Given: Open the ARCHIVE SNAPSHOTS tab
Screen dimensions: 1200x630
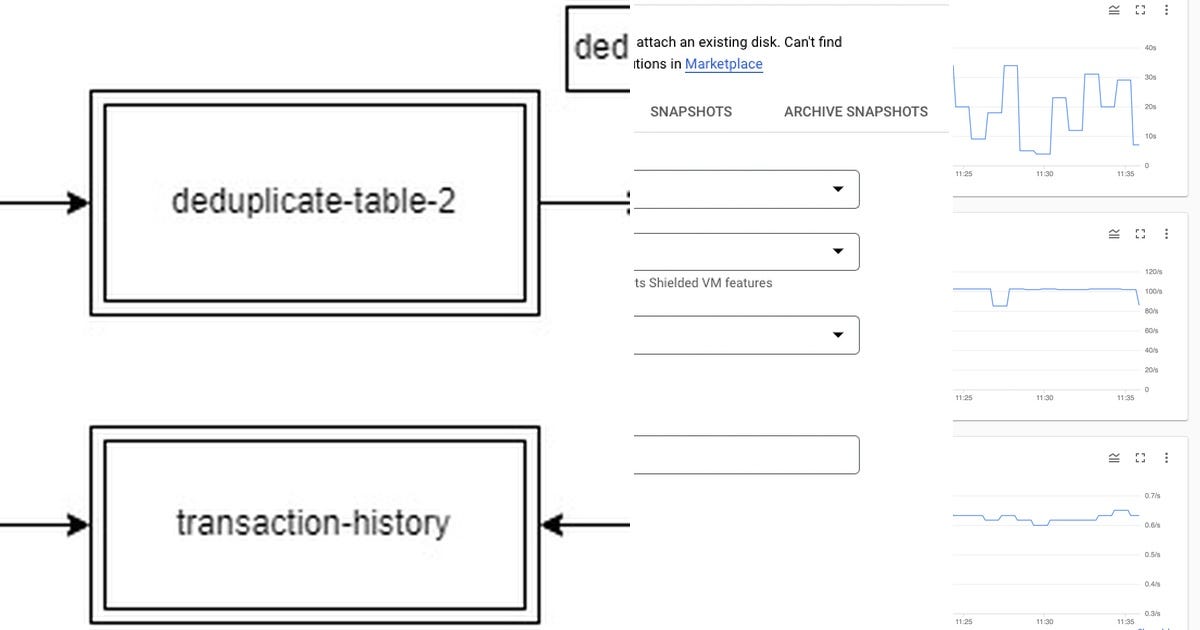Looking at the screenshot, I should click(856, 112).
